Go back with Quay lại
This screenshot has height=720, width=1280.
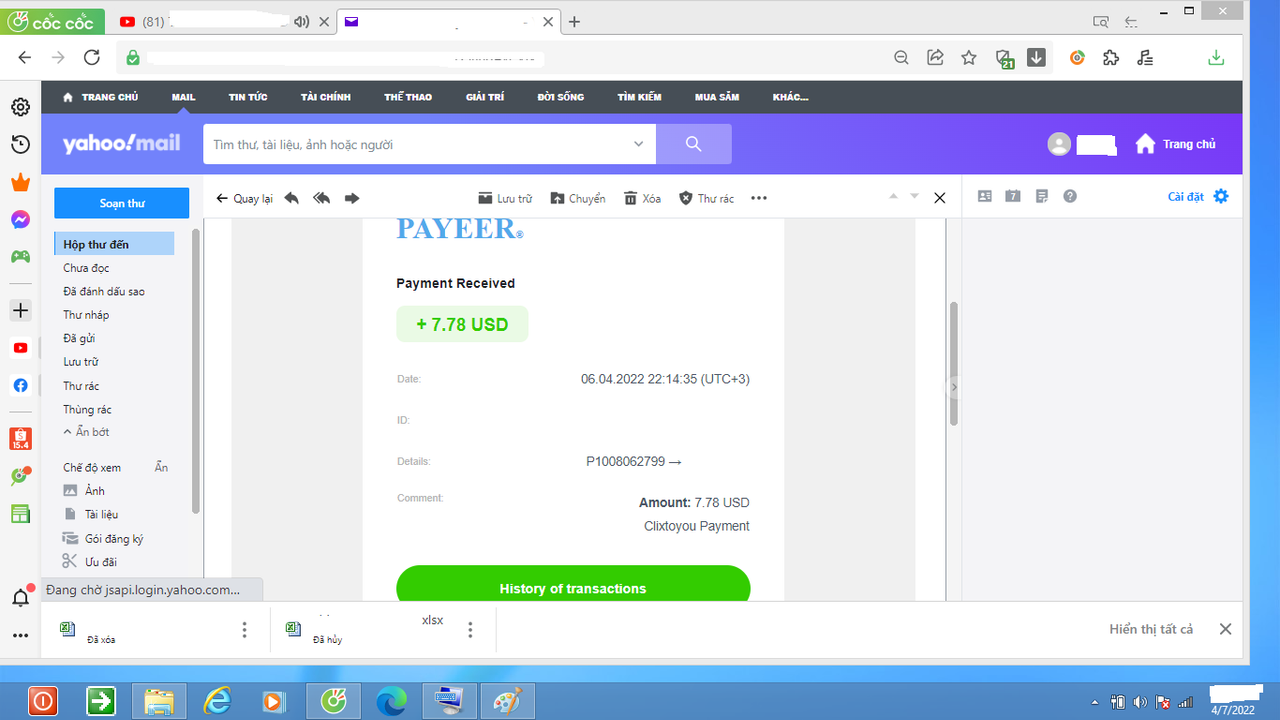pos(245,198)
